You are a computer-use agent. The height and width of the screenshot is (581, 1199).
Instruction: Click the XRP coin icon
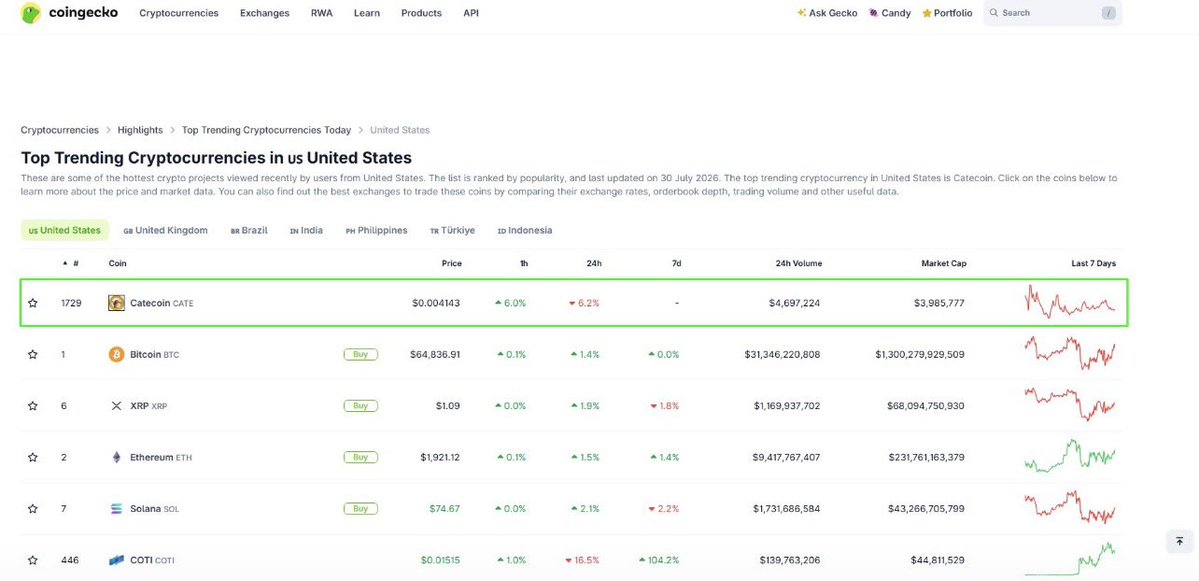[x=116, y=406]
